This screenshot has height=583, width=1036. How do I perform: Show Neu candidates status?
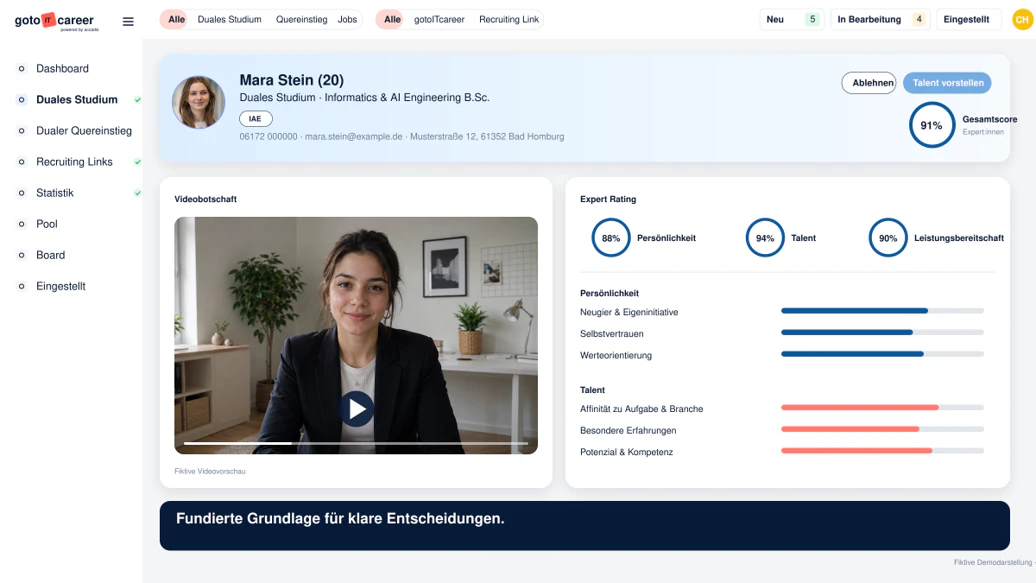792,19
